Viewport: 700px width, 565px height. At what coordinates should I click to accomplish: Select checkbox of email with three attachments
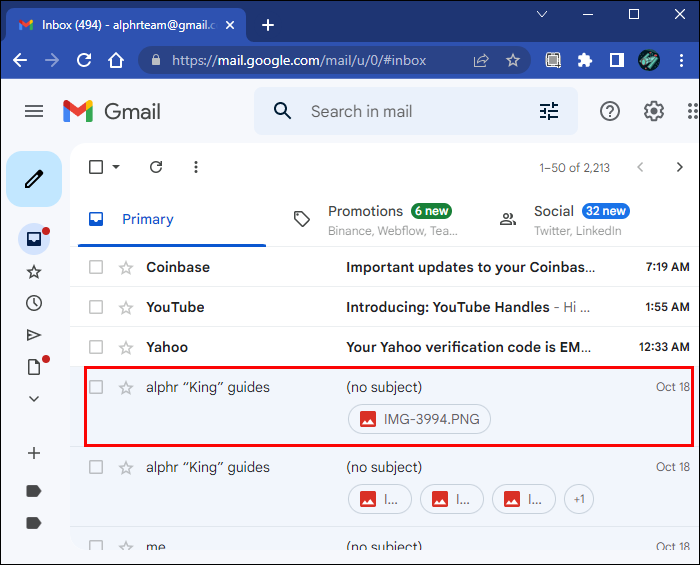(x=96, y=467)
